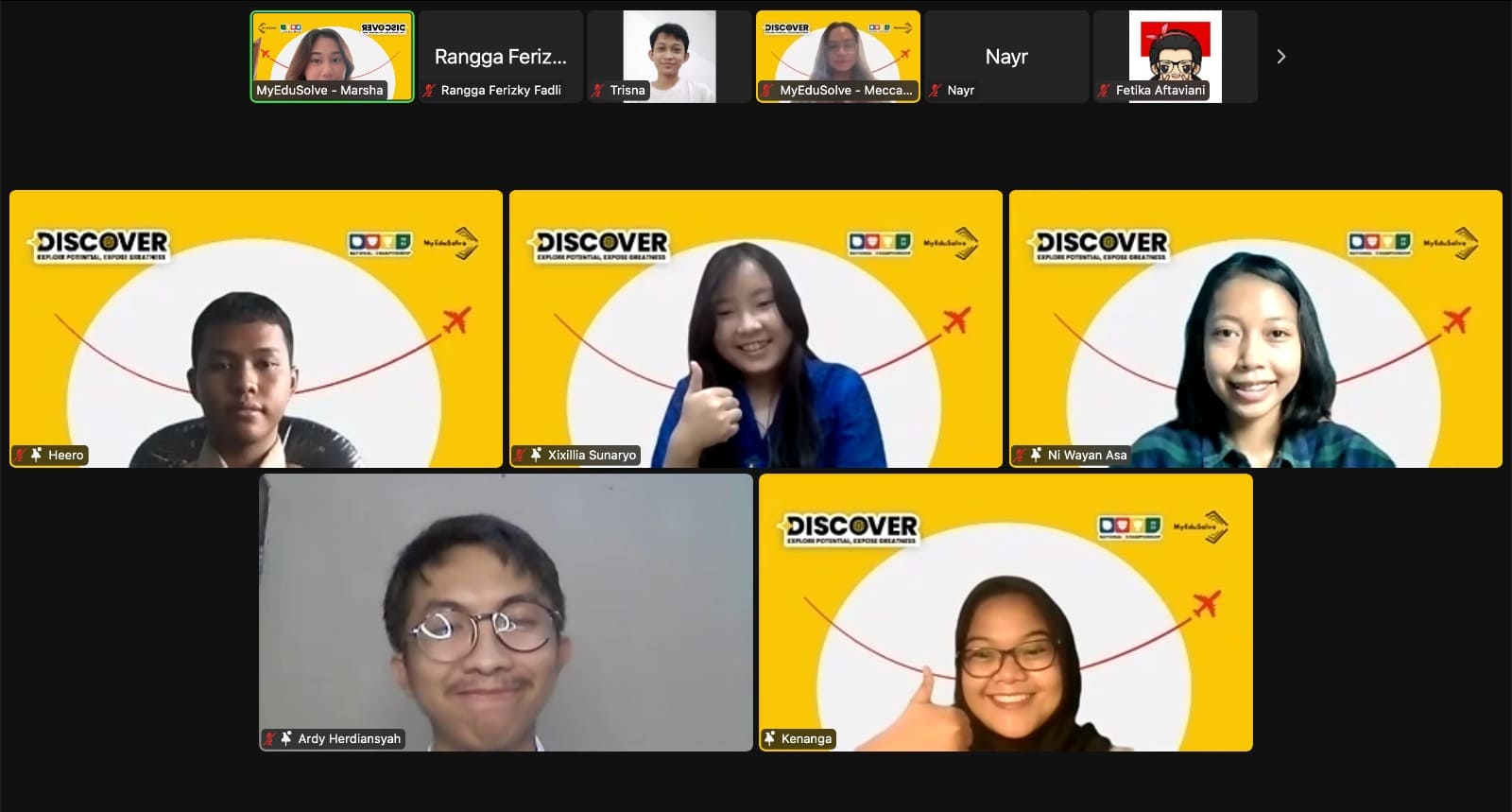Click the muted mic icon beside Fetika Aftaviani

click(x=1103, y=91)
